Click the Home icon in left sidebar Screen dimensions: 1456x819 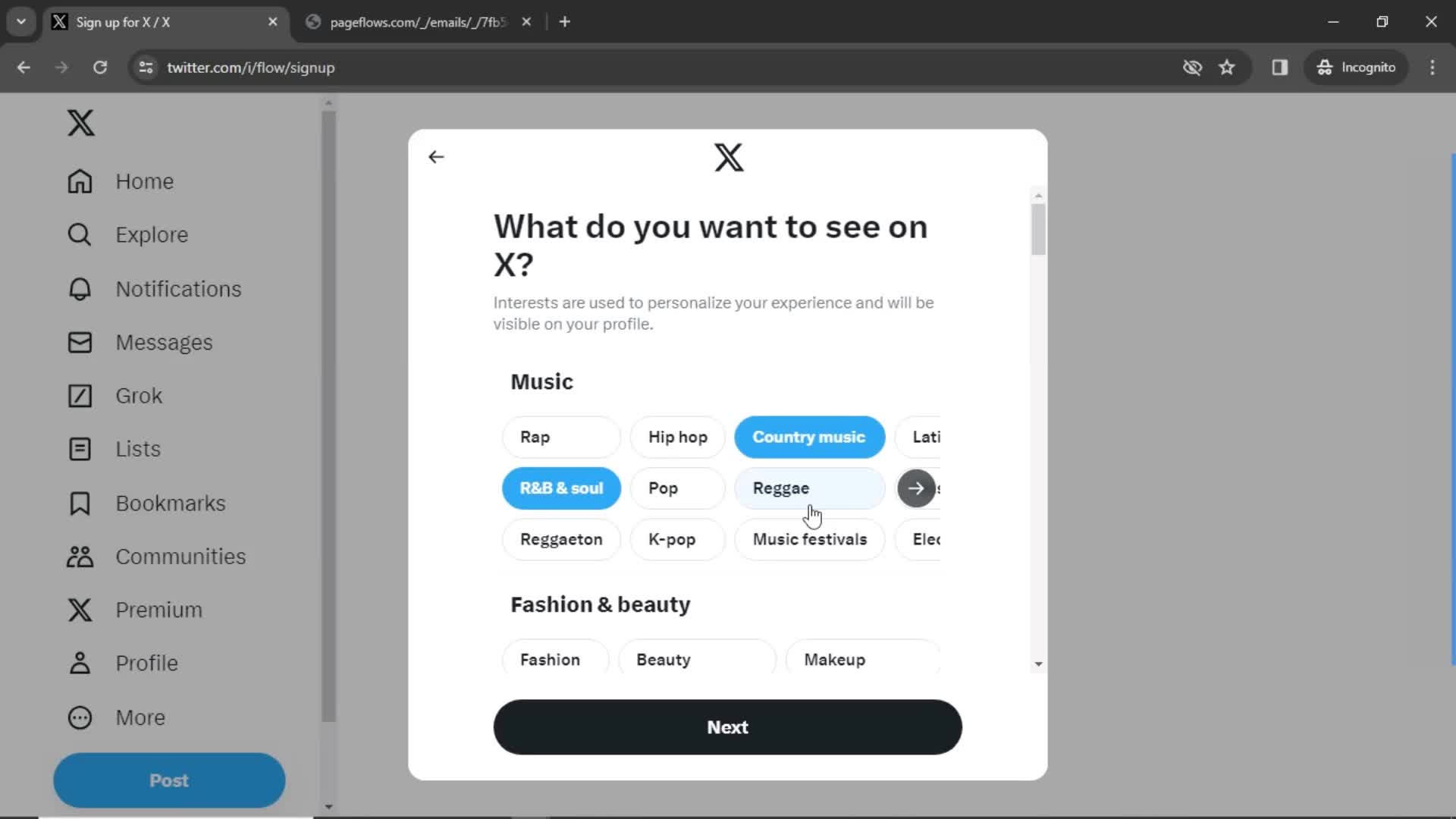pos(80,181)
